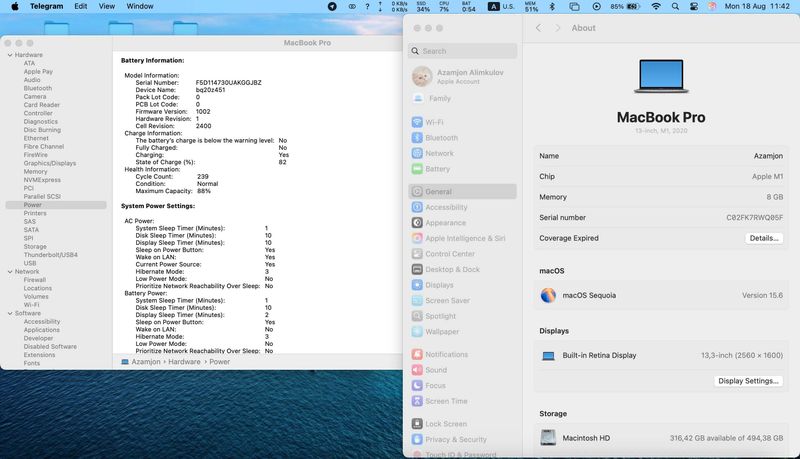Click the Details... button for coverage
Viewport: 800px width, 459px height.
click(764, 238)
